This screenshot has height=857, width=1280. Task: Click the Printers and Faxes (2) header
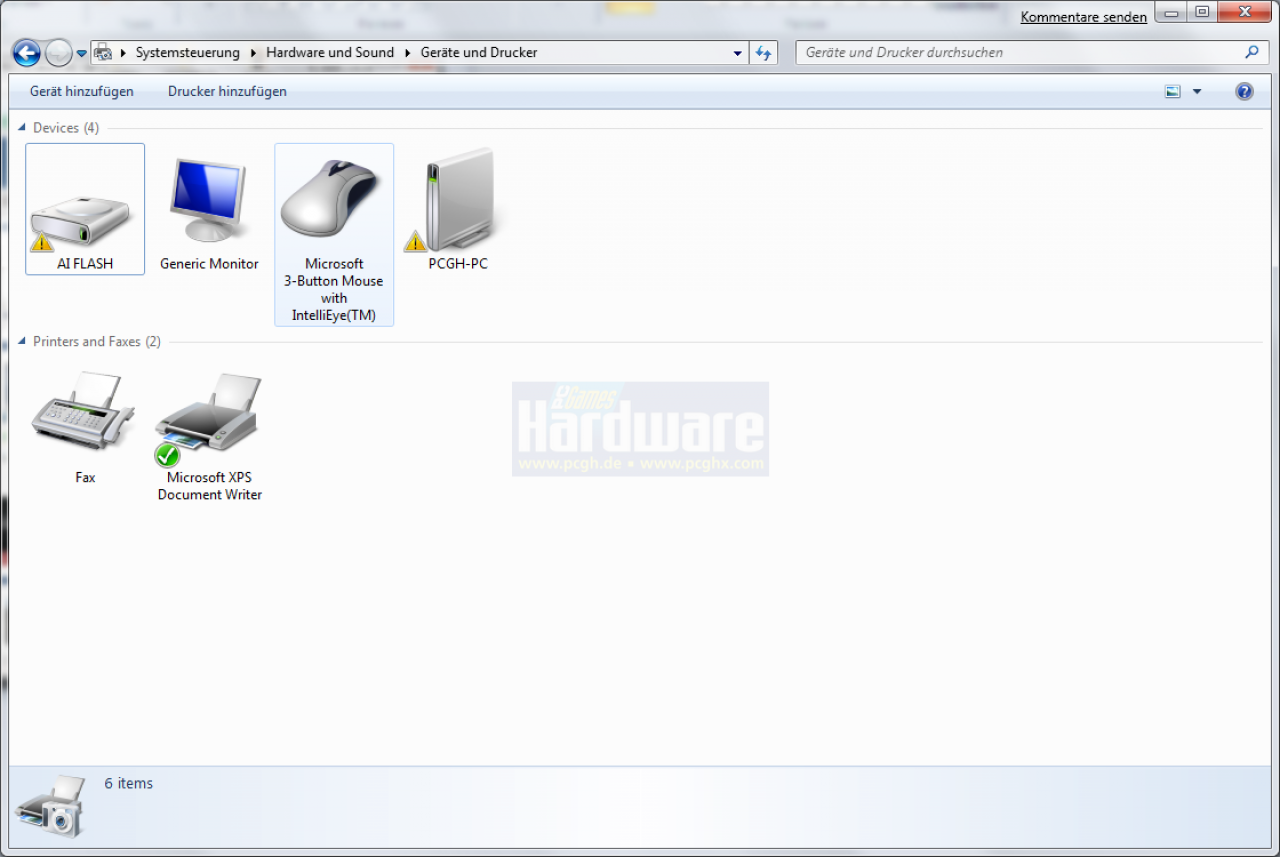tap(97, 342)
